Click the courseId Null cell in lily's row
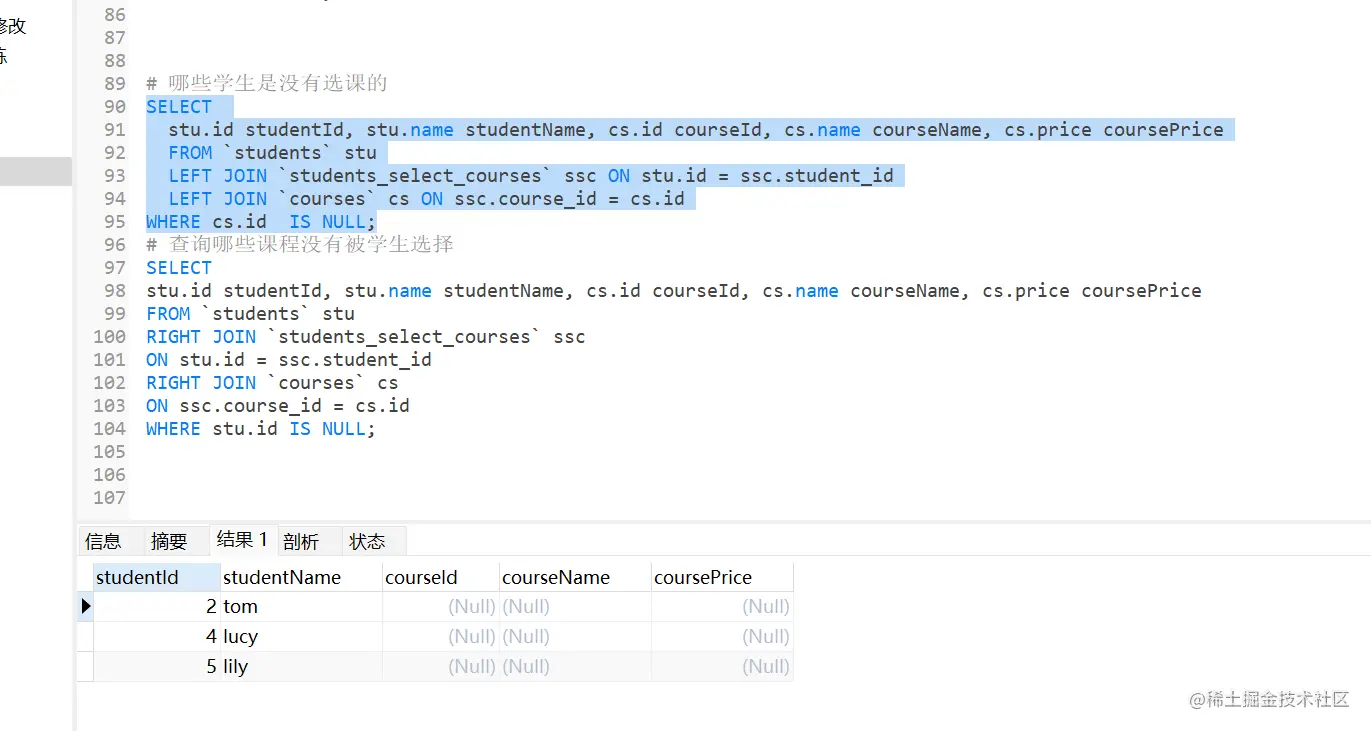The image size is (1371, 731). pos(441,666)
